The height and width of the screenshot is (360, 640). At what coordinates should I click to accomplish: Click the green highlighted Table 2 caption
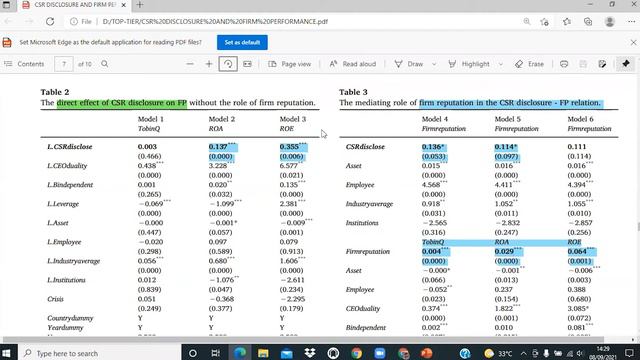pos(122,103)
